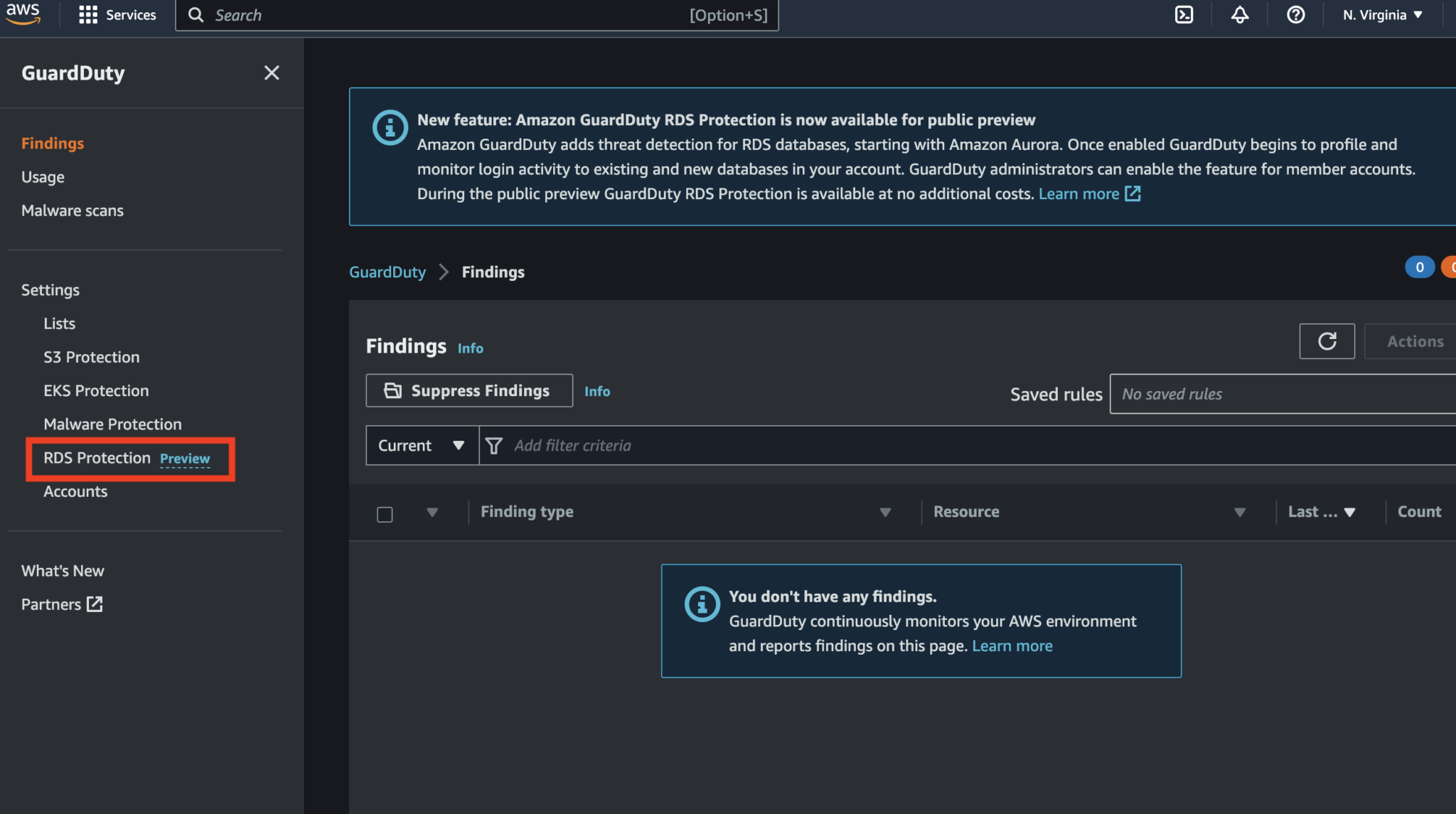Viewport: 1456px width, 814px height.
Task: Expand the Current filter dropdown
Action: point(421,445)
